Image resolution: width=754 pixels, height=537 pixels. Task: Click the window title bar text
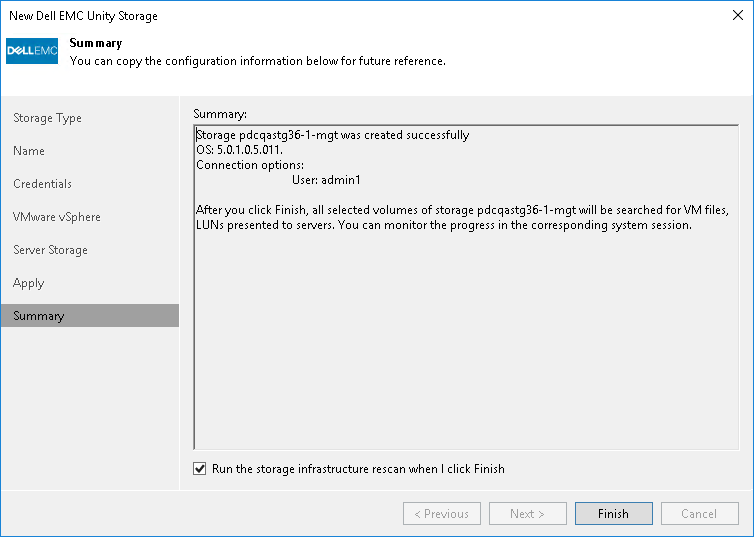(x=83, y=16)
